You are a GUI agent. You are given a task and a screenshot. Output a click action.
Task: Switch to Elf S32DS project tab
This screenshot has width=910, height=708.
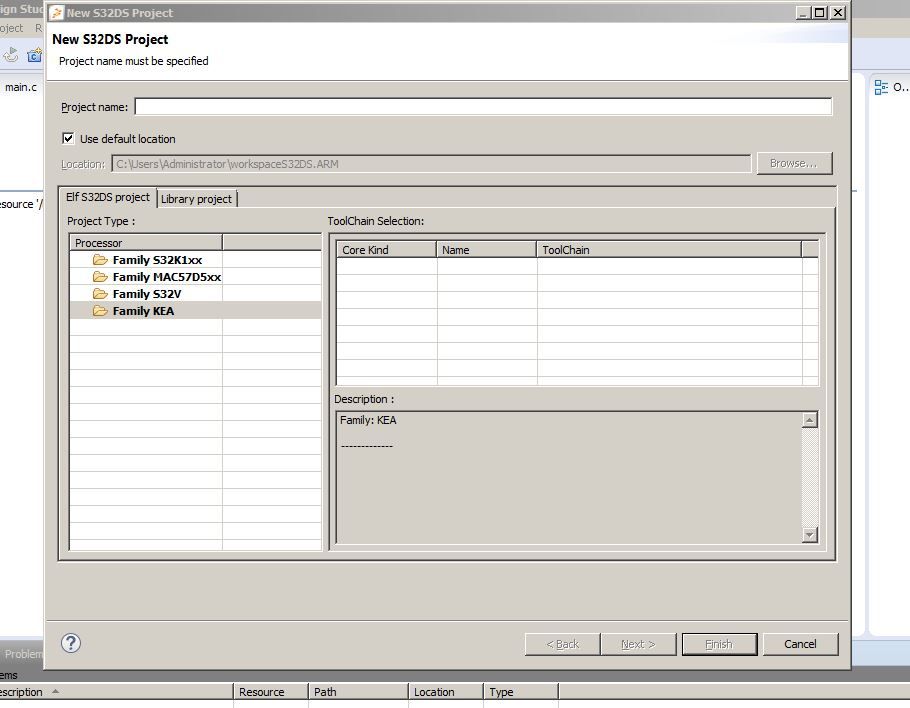coord(108,197)
